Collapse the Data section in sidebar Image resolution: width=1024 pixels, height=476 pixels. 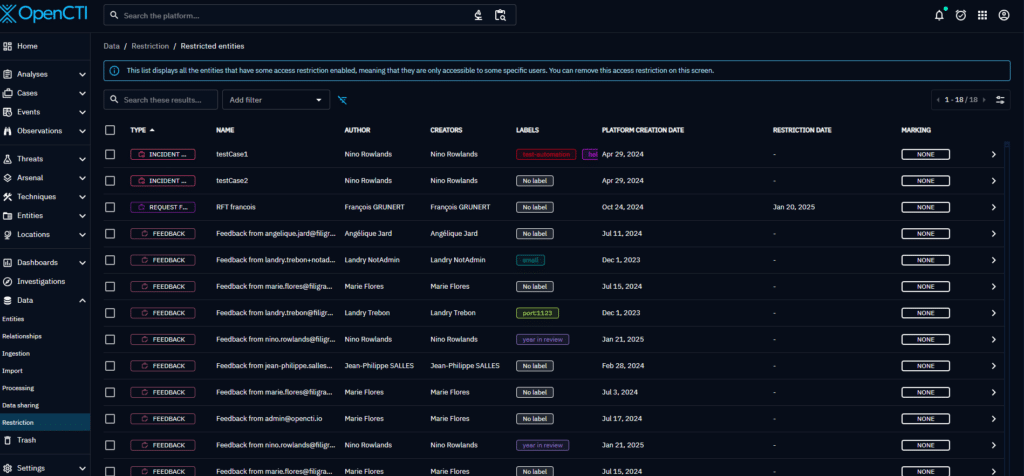pyautogui.click(x=82, y=300)
